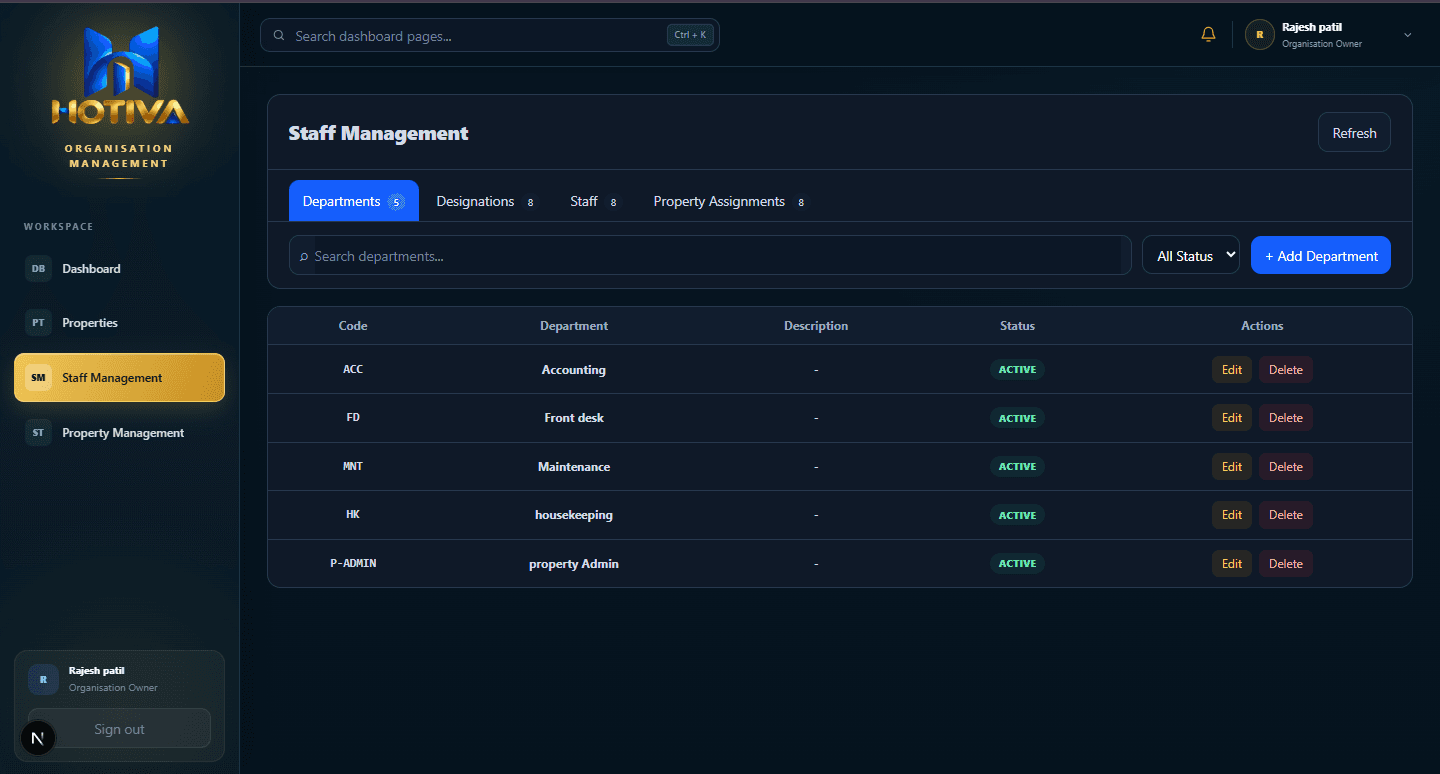
Task: Delete the housekeeping department
Action: [x=1286, y=515]
